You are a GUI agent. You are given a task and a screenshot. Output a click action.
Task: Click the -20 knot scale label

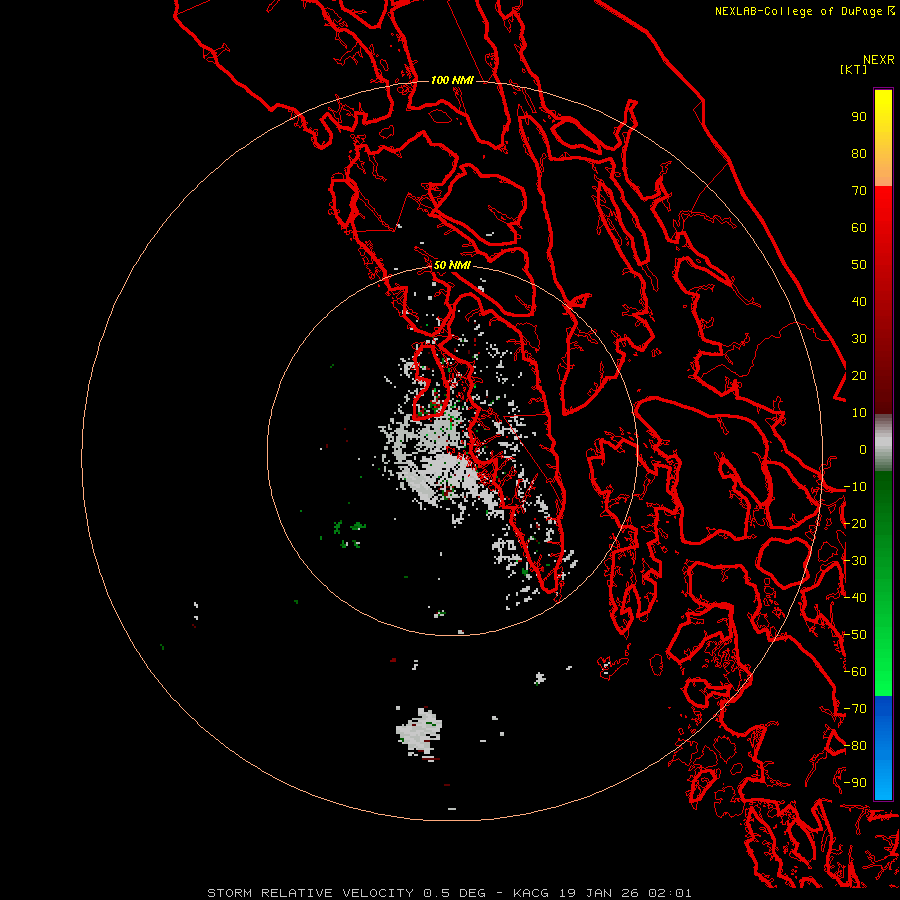(x=855, y=524)
